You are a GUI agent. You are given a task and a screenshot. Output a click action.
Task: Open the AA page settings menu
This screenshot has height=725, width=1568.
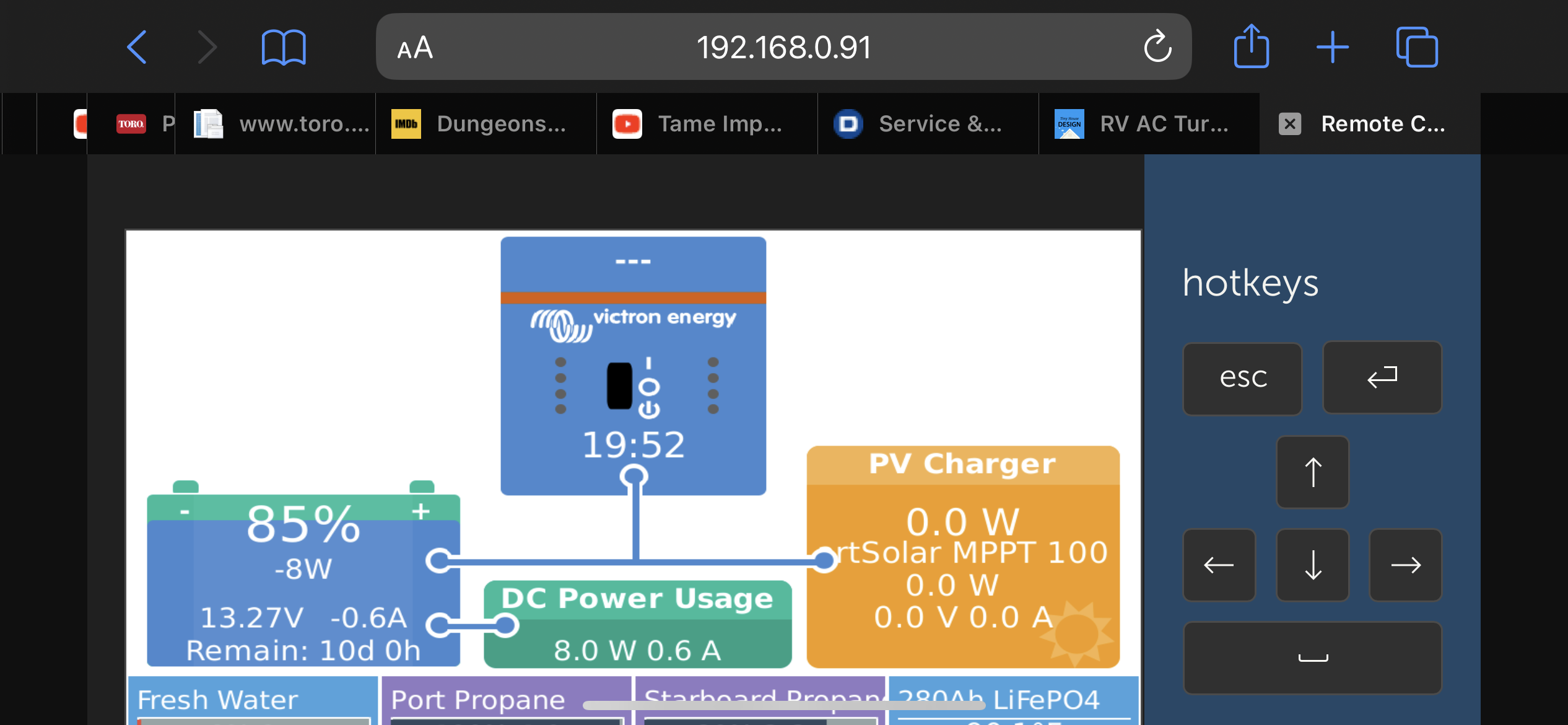tap(414, 46)
